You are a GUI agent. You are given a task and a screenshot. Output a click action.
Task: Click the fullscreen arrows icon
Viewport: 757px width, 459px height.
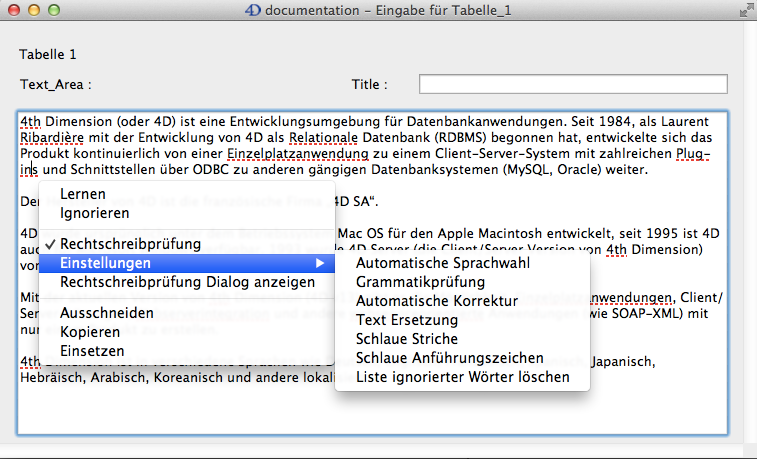[745, 10]
